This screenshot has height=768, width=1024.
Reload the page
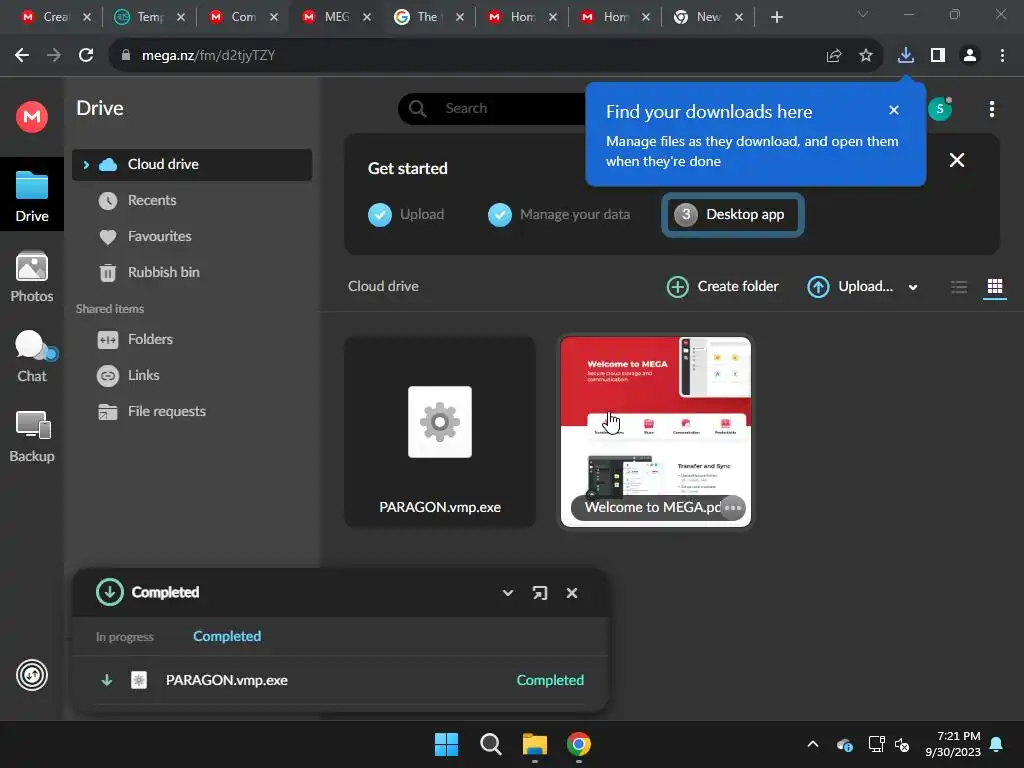[86, 56]
